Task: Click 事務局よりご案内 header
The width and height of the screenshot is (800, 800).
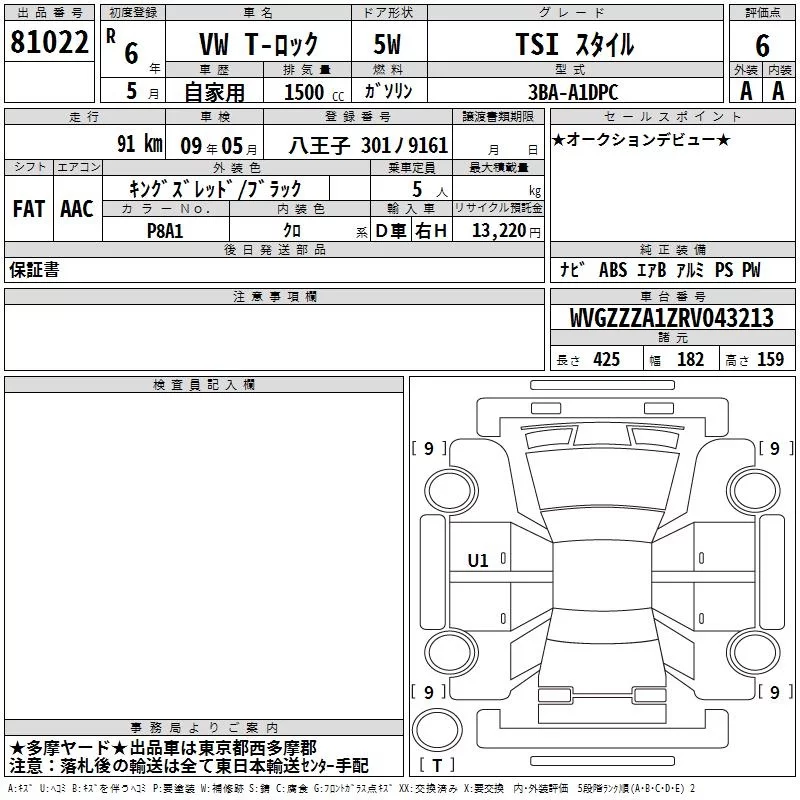Action: click(204, 728)
